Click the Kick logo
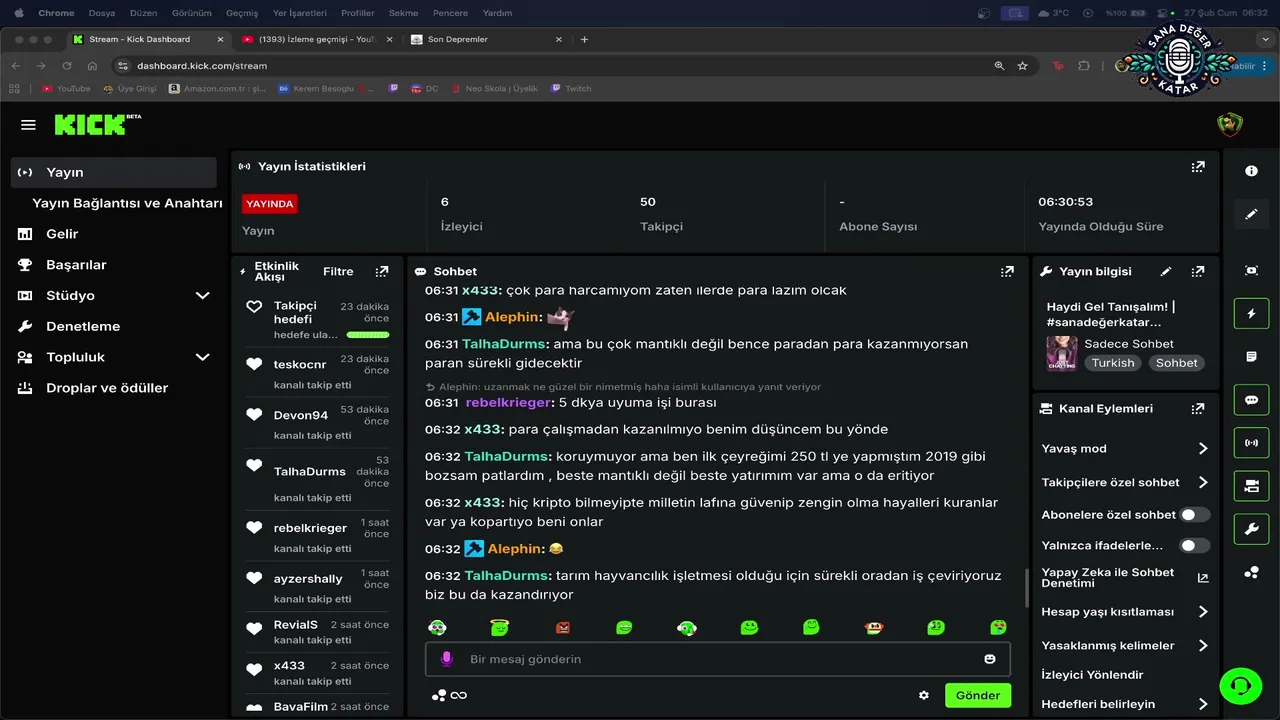Screen dimensions: 1280x720 point(97,124)
